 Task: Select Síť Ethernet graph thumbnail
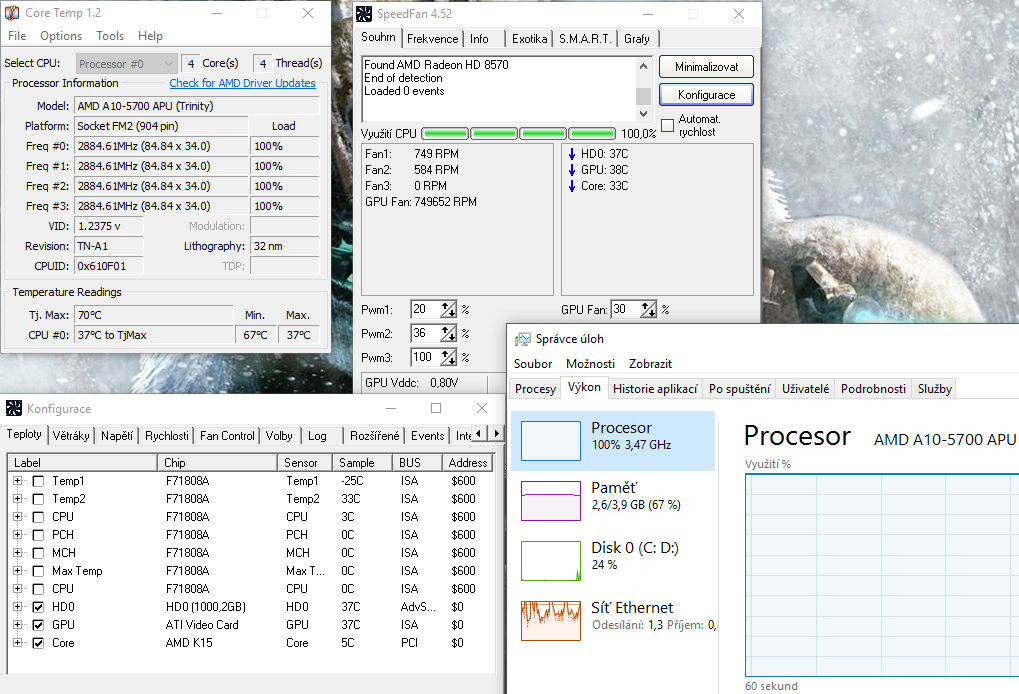(551, 621)
